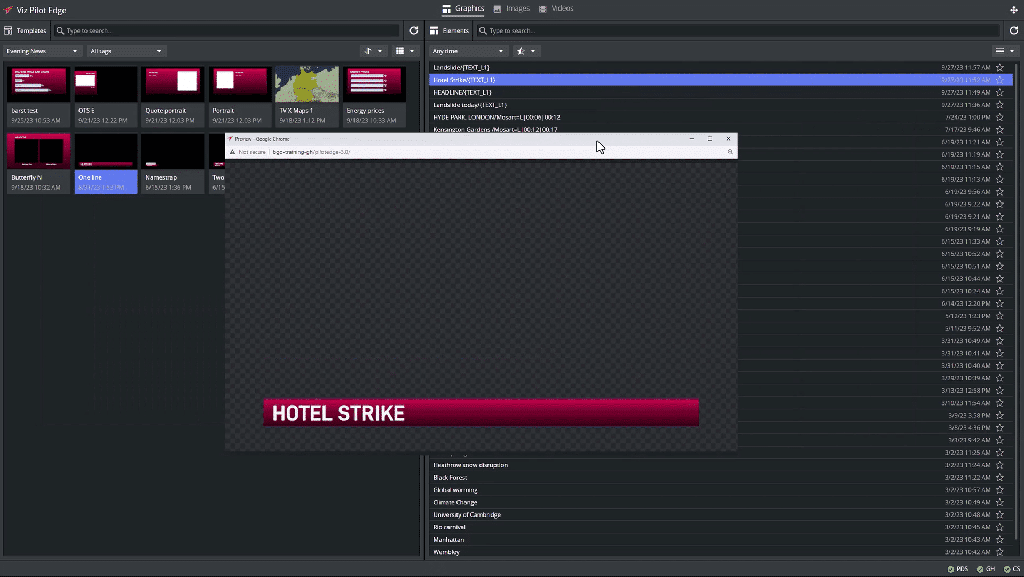Refresh the Elements list
1024x577 pixels.
click(x=1014, y=31)
